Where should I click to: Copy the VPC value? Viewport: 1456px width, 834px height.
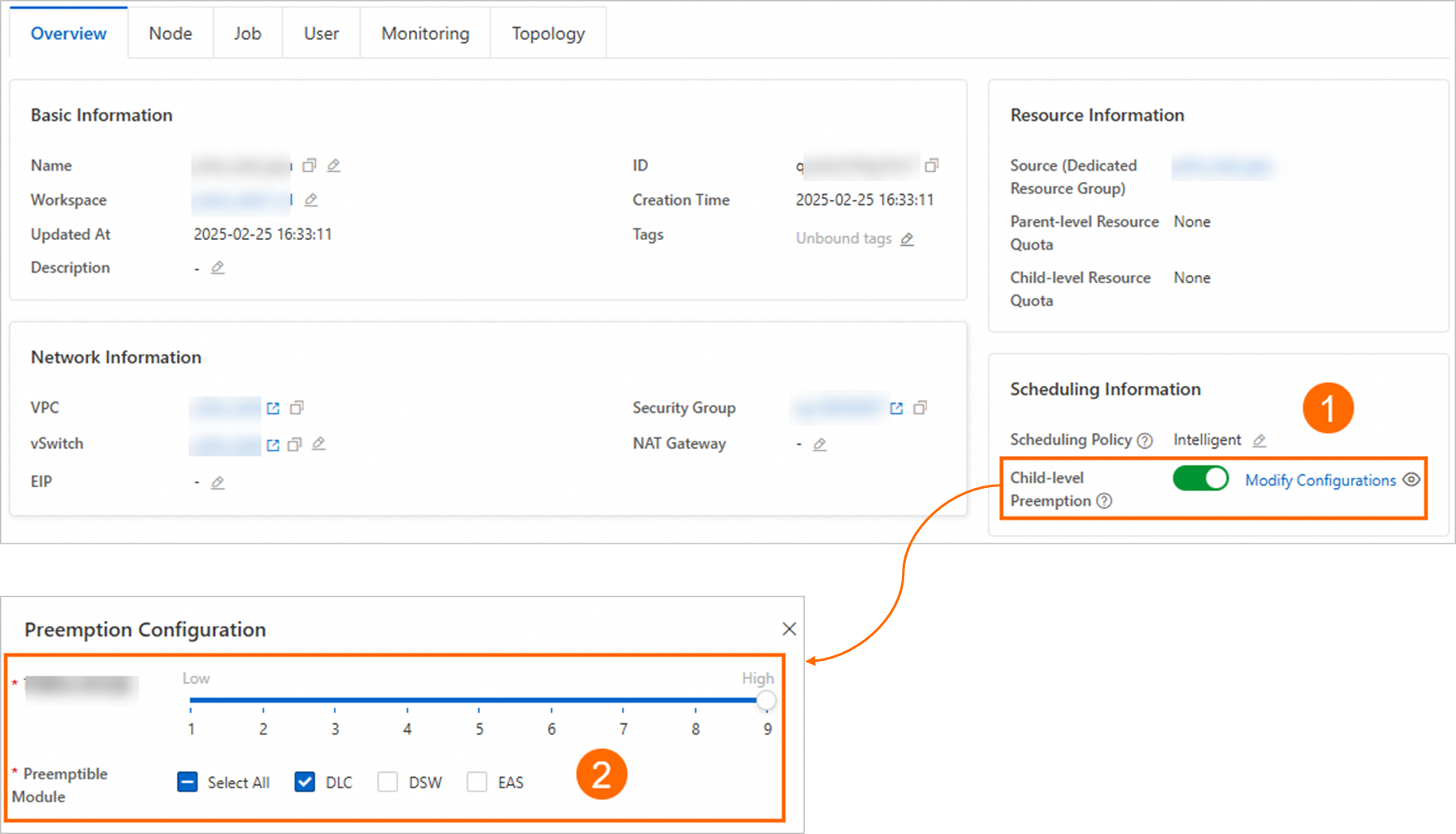click(297, 407)
